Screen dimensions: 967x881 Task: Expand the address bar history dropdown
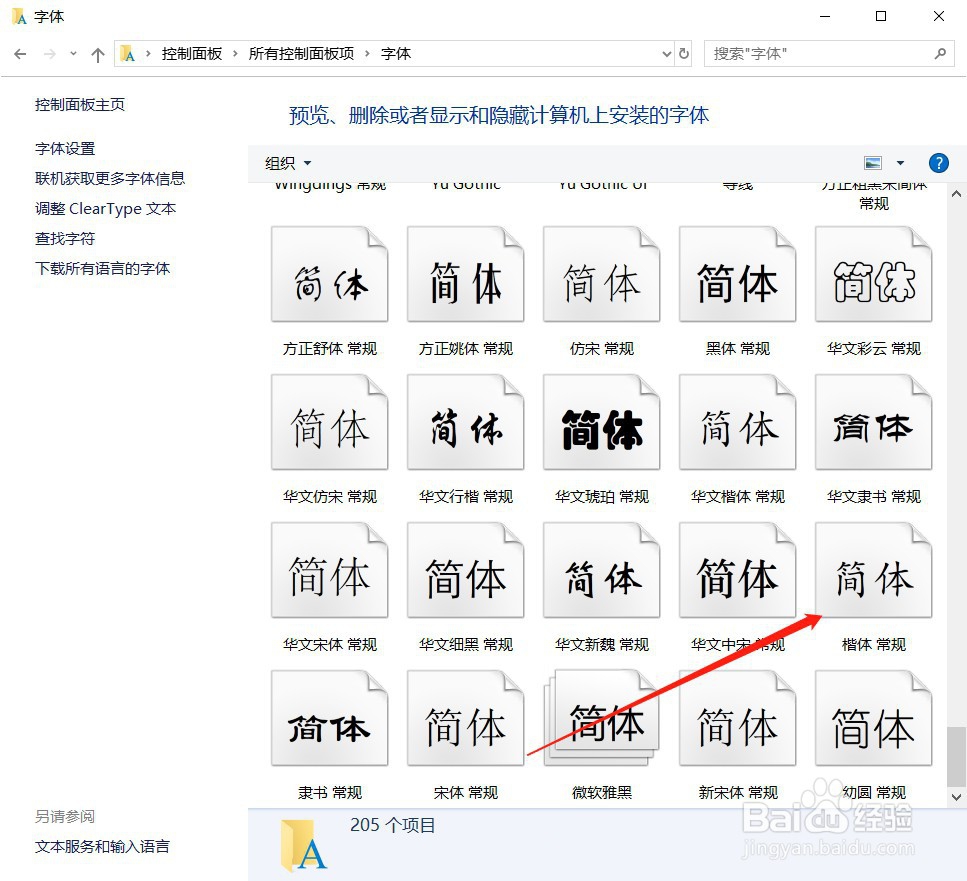click(x=664, y=53)
